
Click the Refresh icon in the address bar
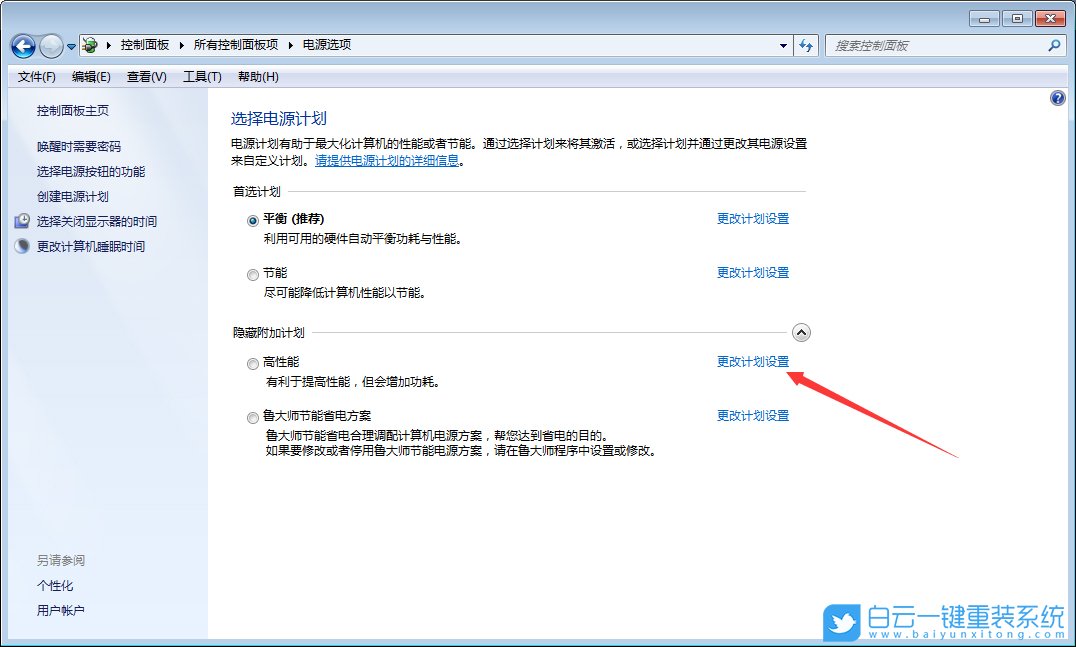806,45
